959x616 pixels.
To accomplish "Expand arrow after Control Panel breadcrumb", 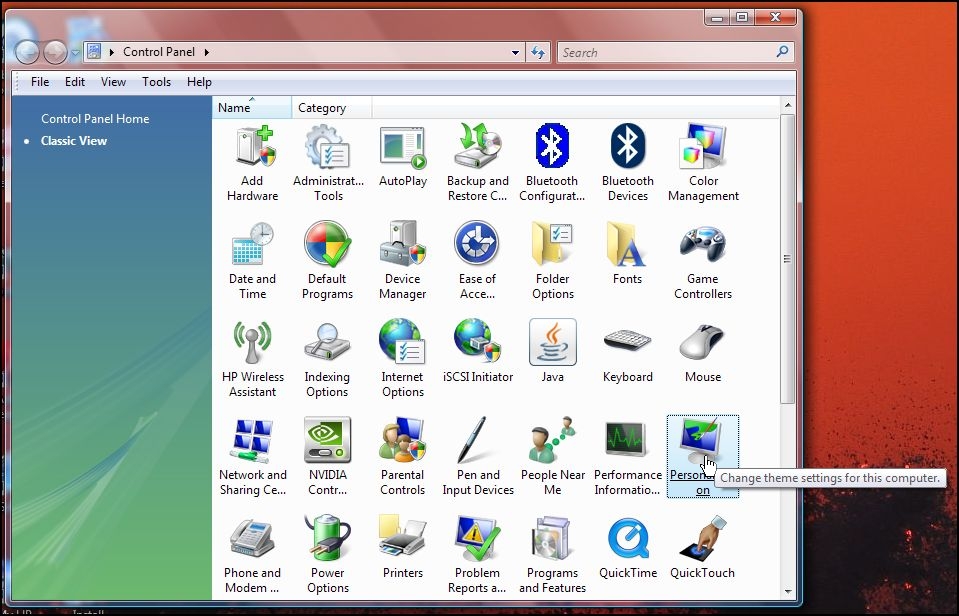I will [x=207, y=53].
